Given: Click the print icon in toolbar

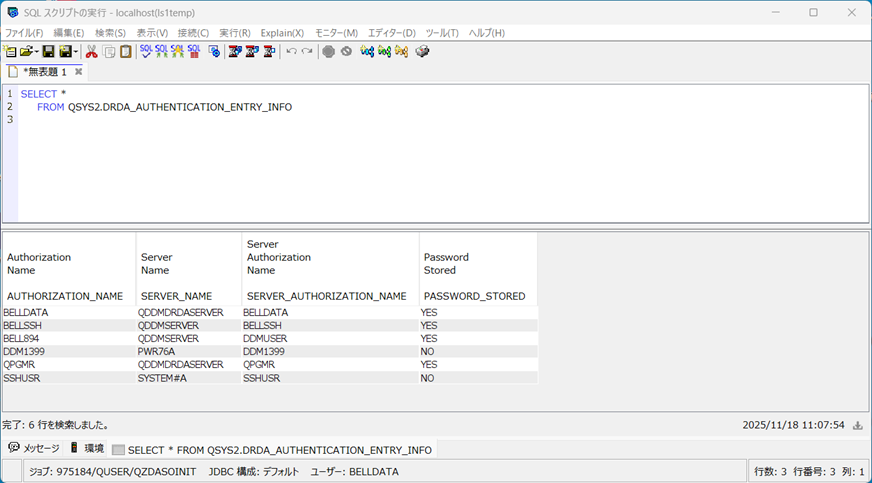Looking at the screenshot, I should 422,51.
